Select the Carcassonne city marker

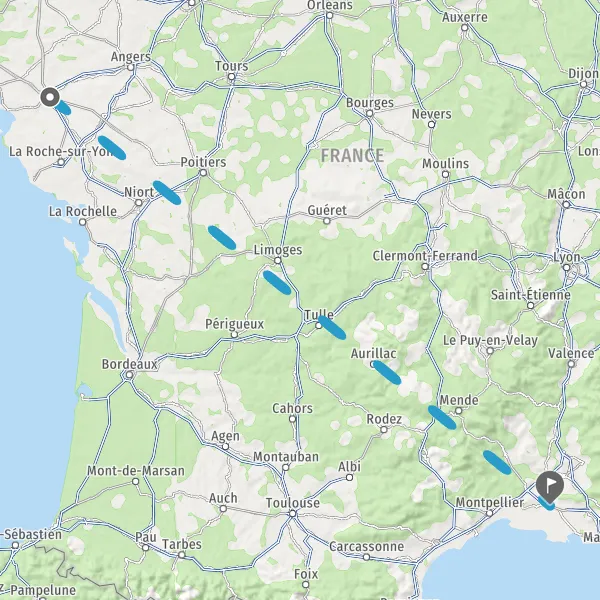(x=367, y=557)
